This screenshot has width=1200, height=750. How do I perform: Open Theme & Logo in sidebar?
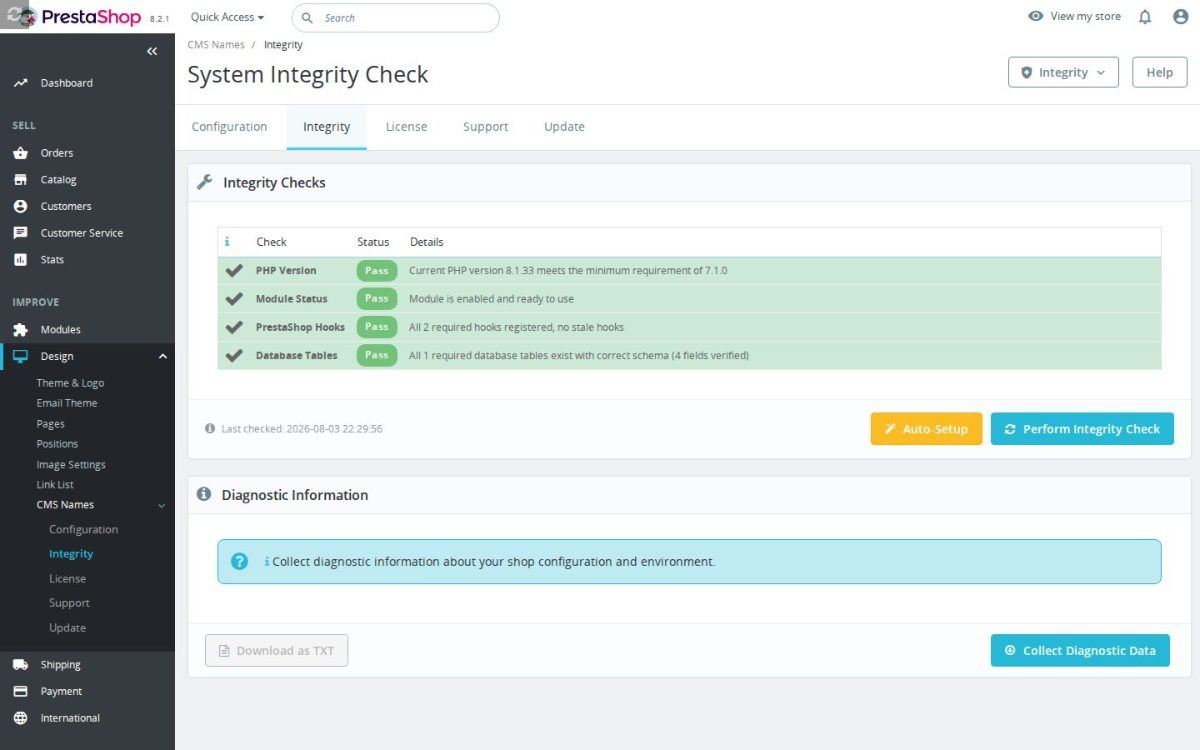[70, 383]
